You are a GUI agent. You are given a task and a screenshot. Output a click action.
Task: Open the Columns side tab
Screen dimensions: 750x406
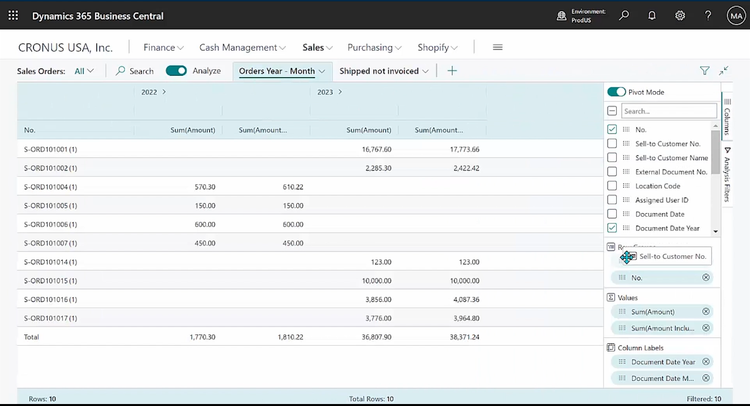coord(727,116)
